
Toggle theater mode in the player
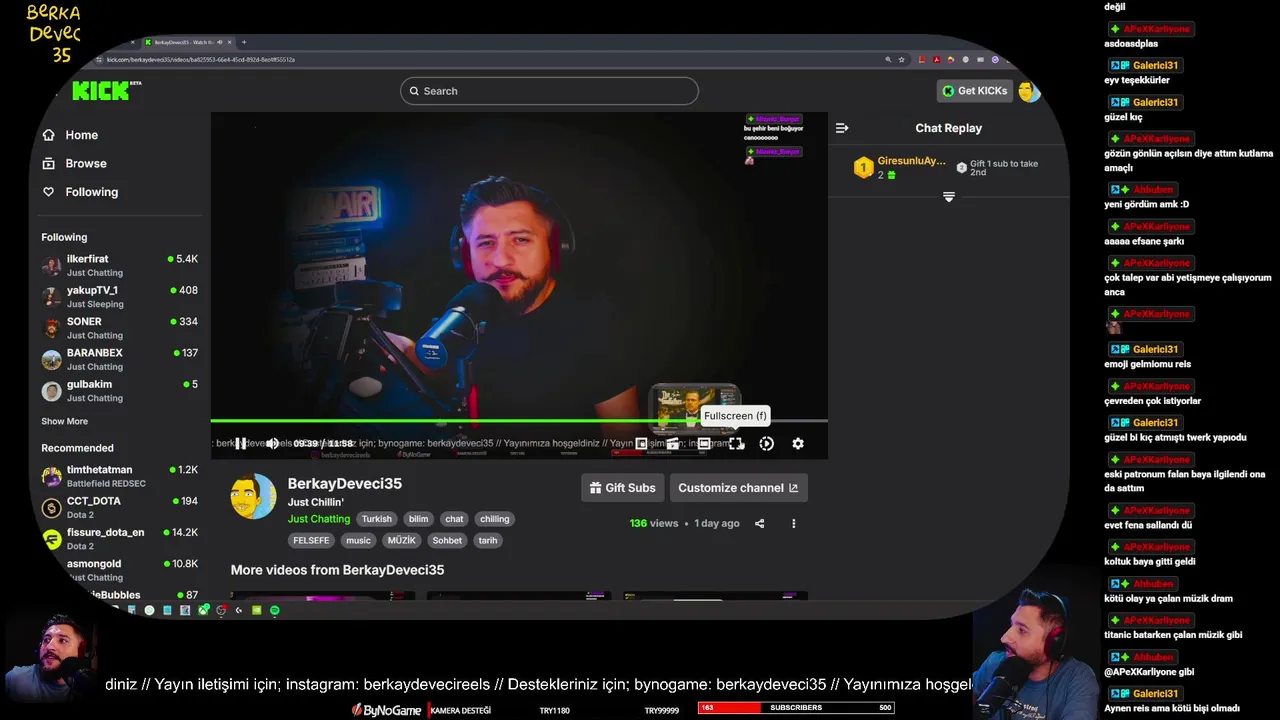pyautogui.click(x=704, y=444)
